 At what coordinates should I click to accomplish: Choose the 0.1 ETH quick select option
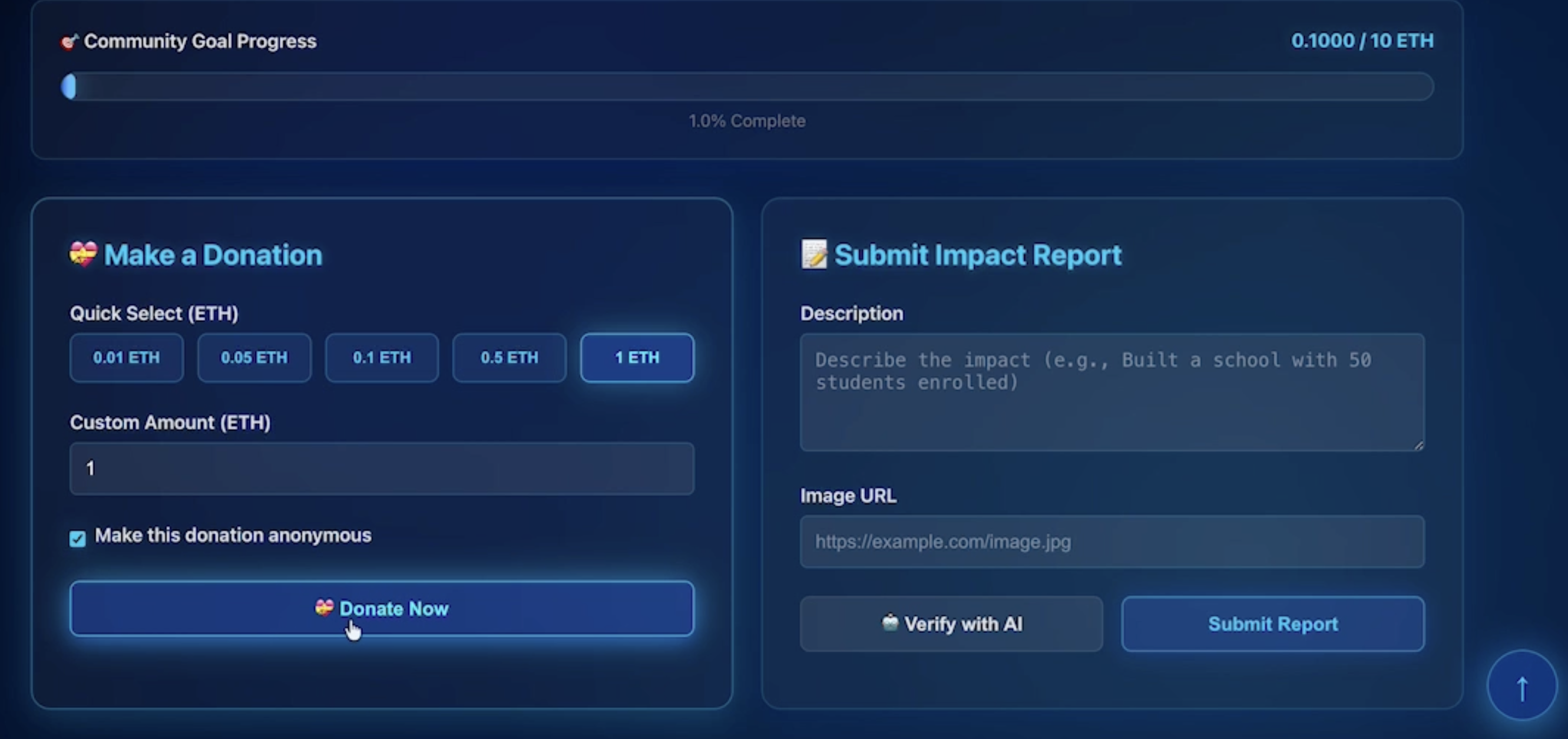click(x=382, y=358)
